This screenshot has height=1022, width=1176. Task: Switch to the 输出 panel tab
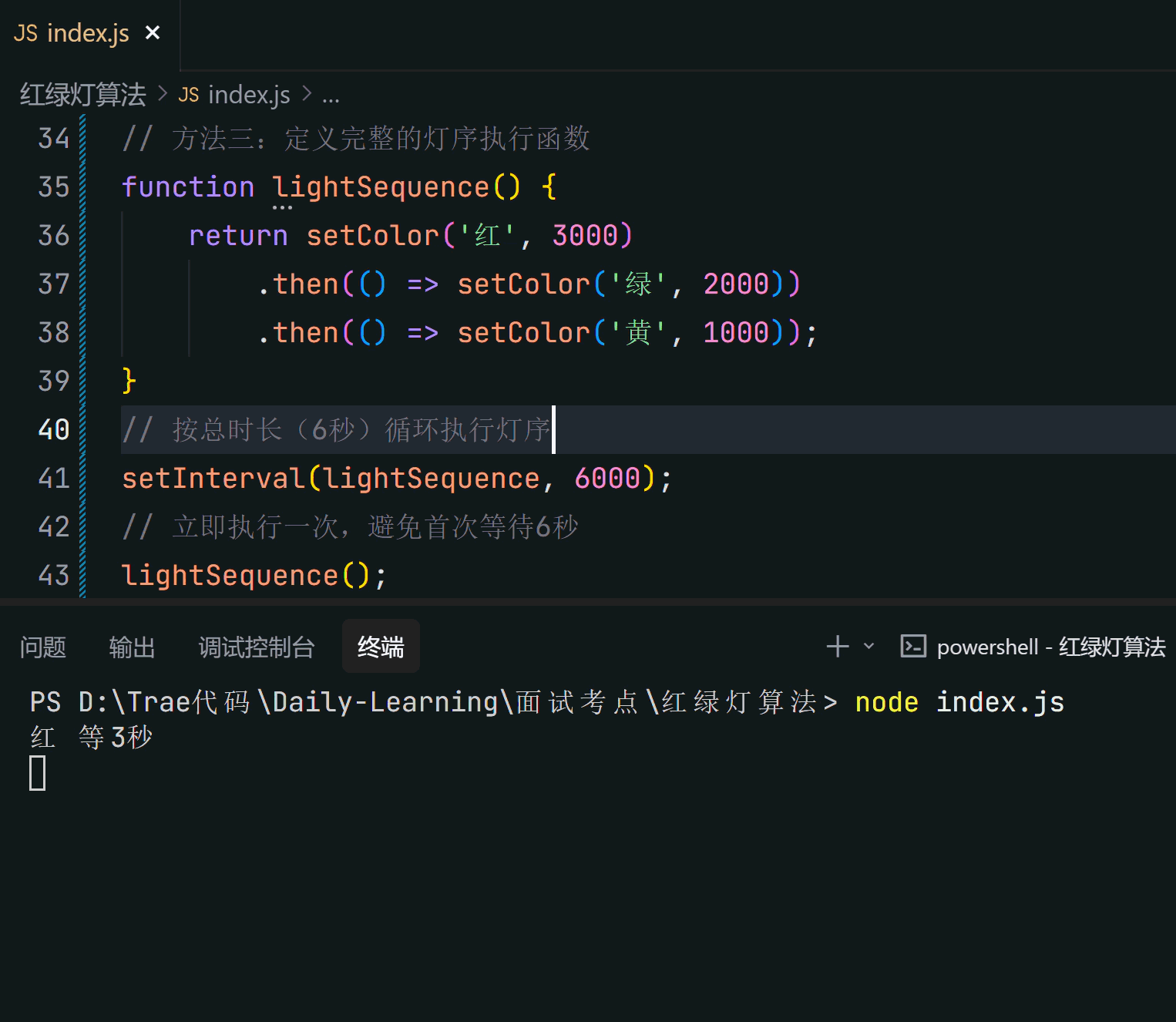[132, 647]
